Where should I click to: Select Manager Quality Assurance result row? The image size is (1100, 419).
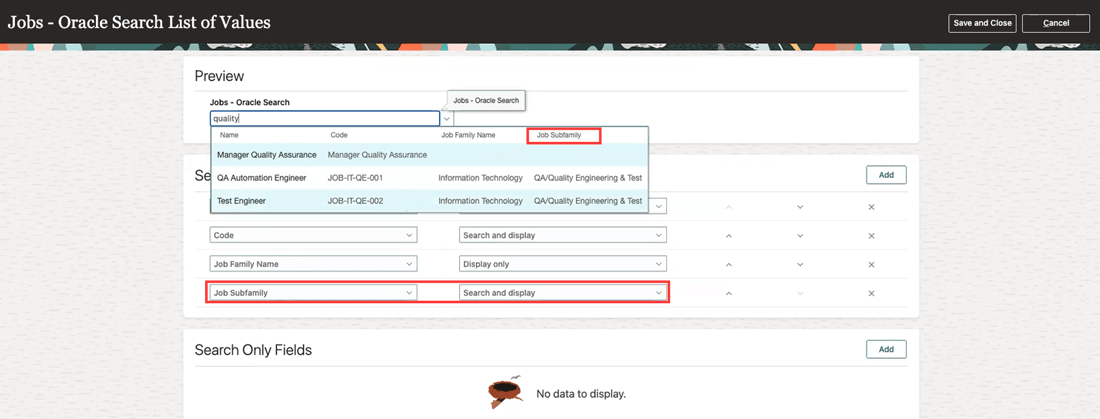(x=429, y=154)
